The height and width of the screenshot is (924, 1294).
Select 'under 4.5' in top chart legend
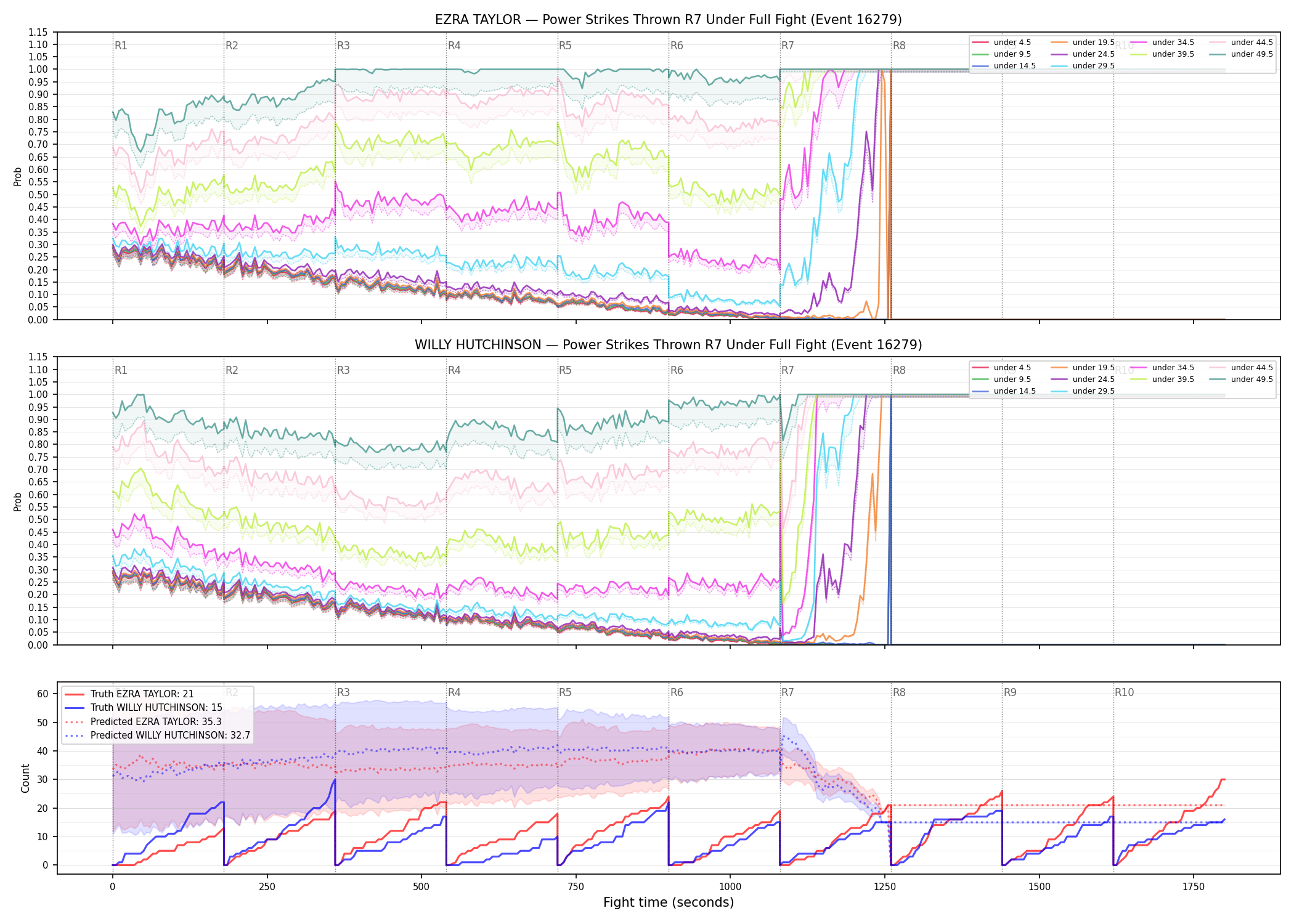tap(1012, 43)
